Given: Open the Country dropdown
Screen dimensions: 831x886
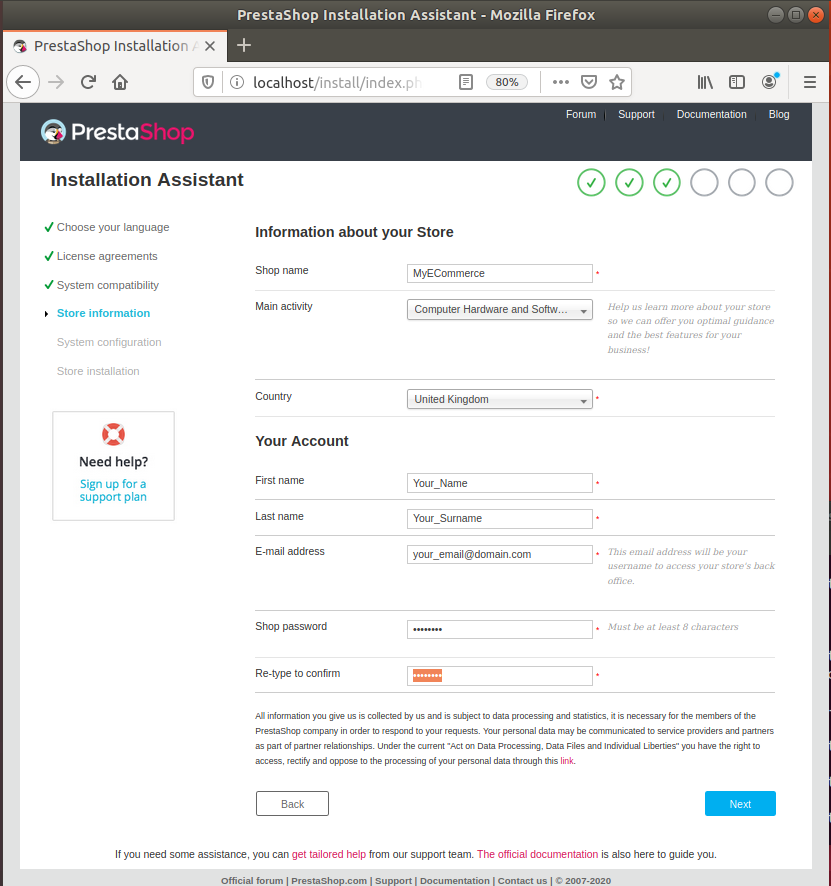Looking at the screenshot, I should [499, 399].
